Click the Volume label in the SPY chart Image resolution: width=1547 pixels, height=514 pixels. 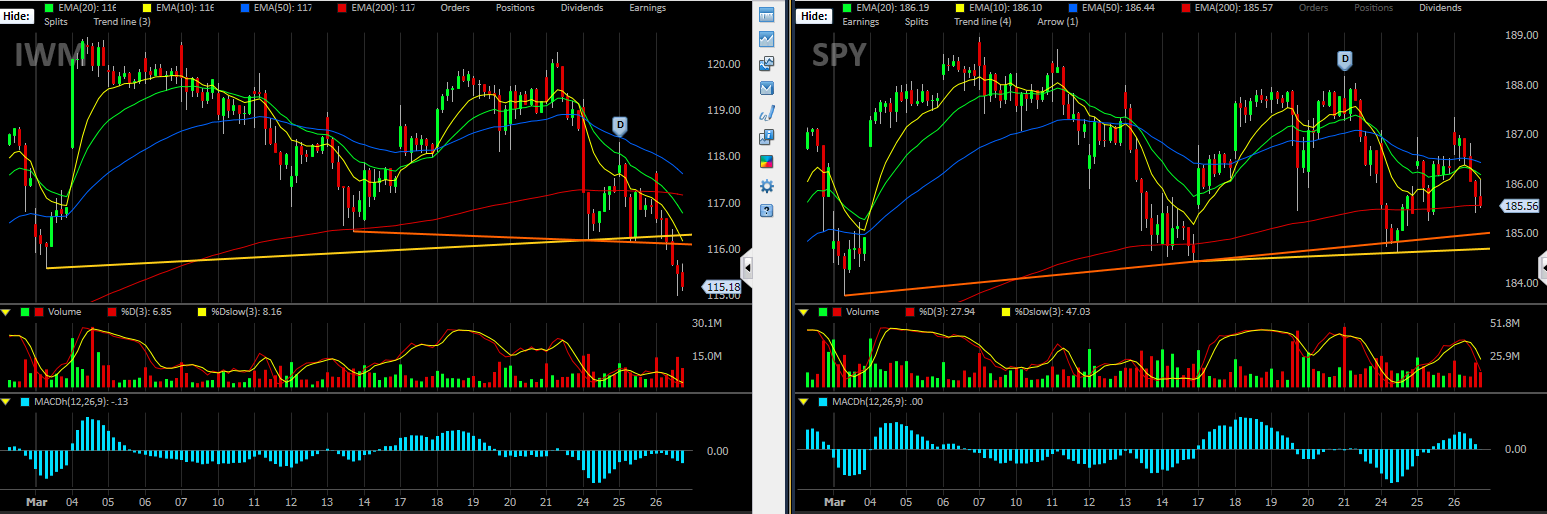pyautogui.click(x=861, y=312)
